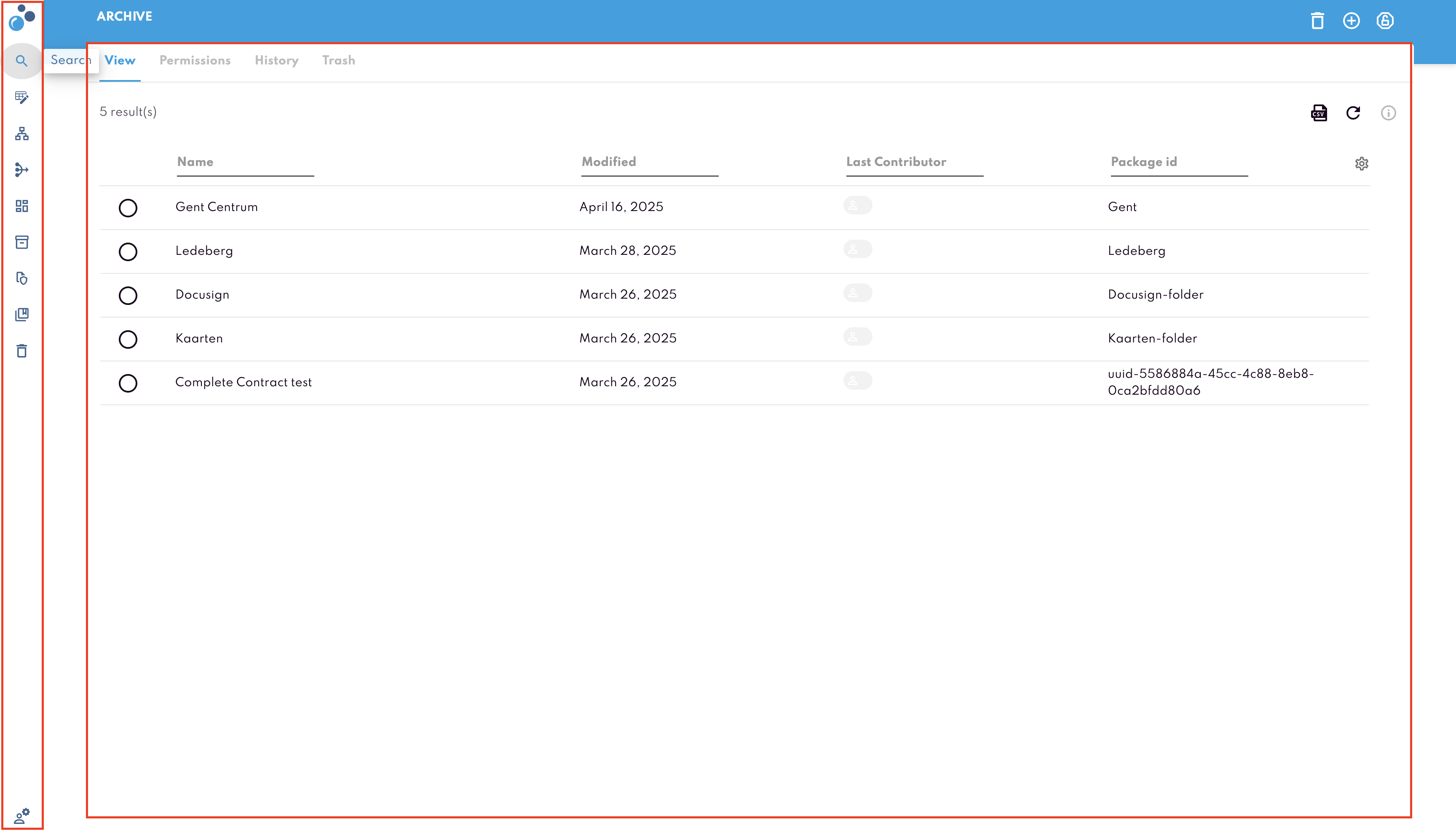Screen dimensions: 1456x834
Task: Click the lock circle icon in header
Action: click(x=1385, y=21)
